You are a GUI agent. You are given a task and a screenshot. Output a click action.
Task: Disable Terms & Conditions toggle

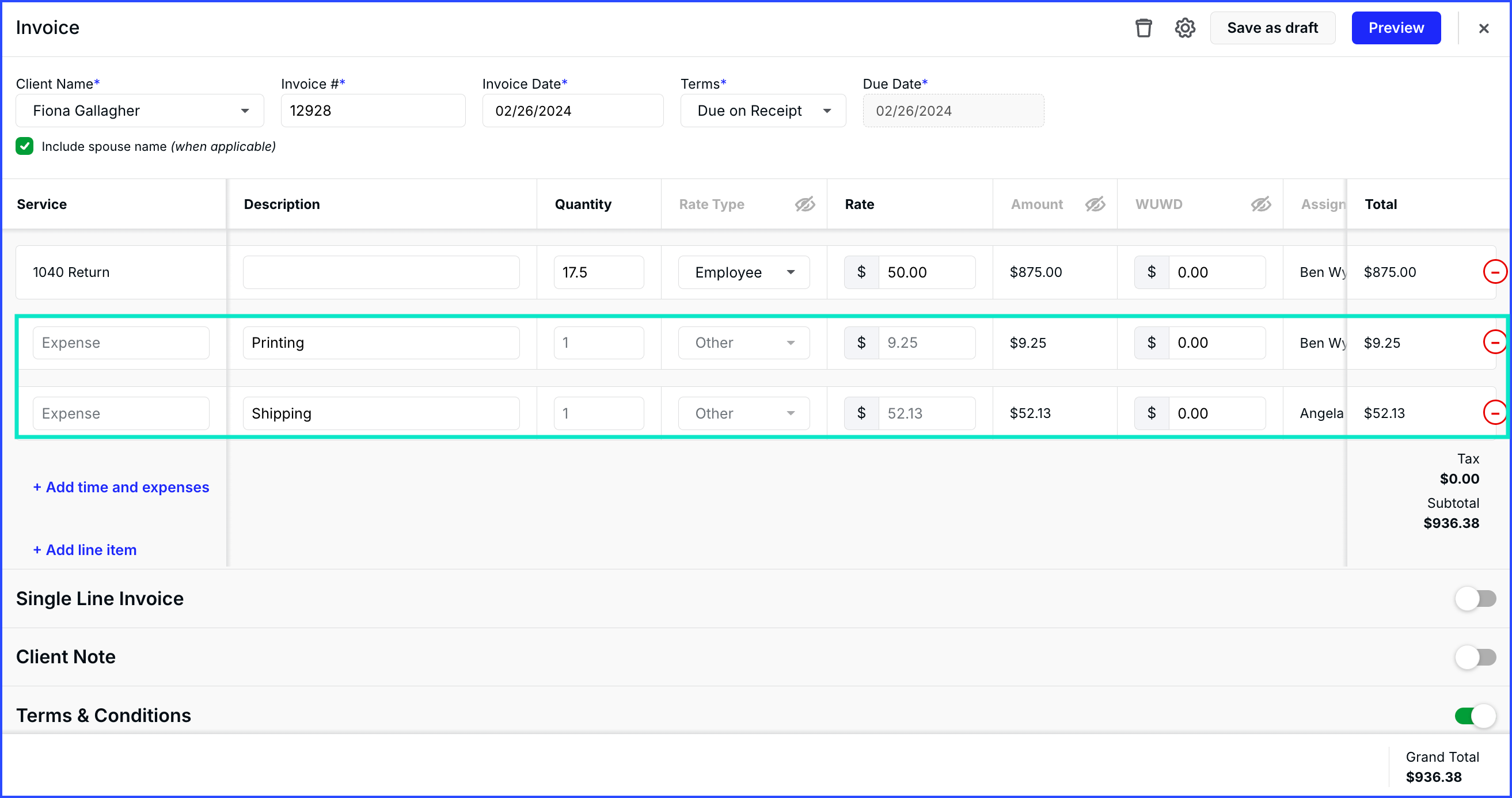click(1475, 715)
